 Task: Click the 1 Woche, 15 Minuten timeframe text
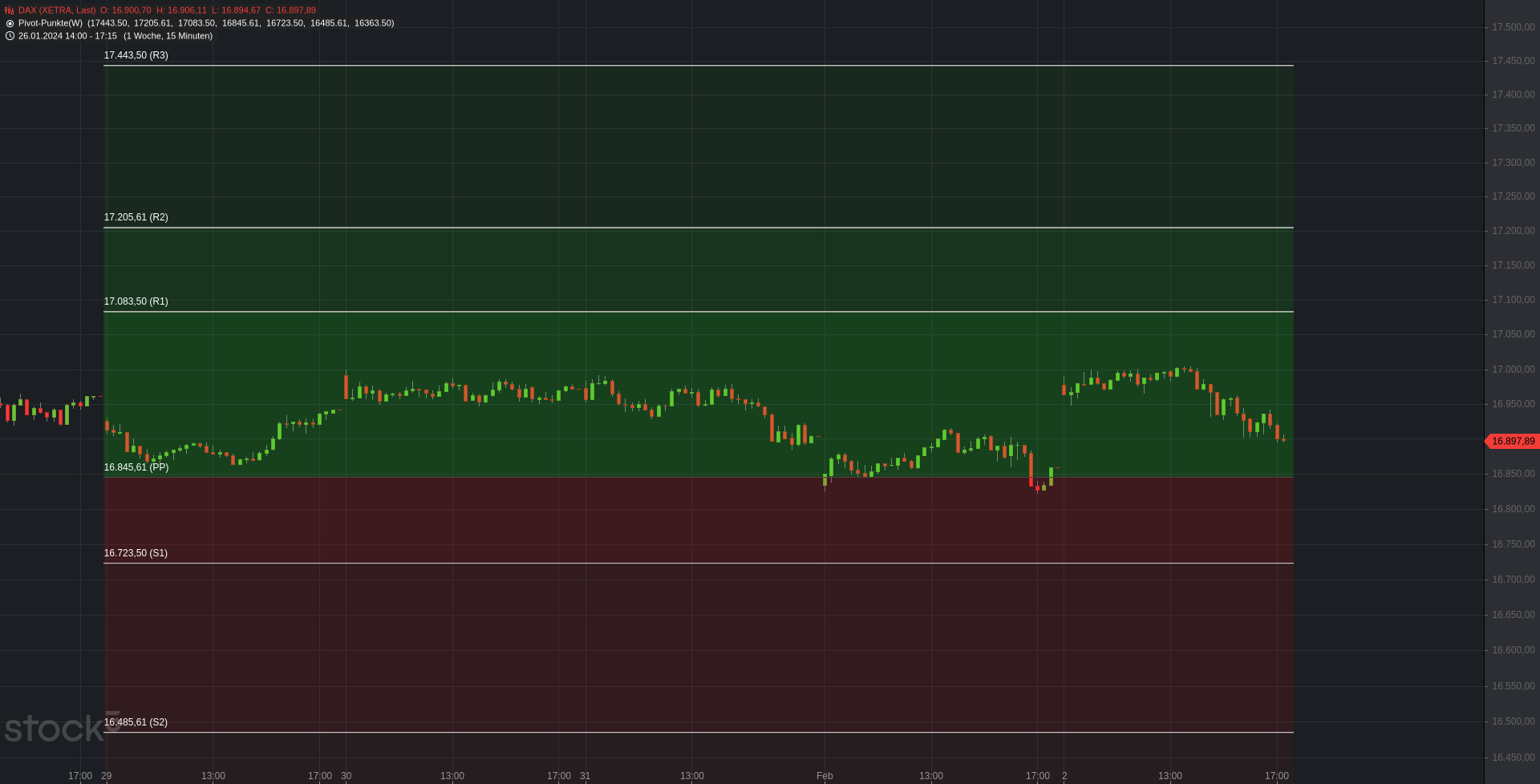point(168,36)
